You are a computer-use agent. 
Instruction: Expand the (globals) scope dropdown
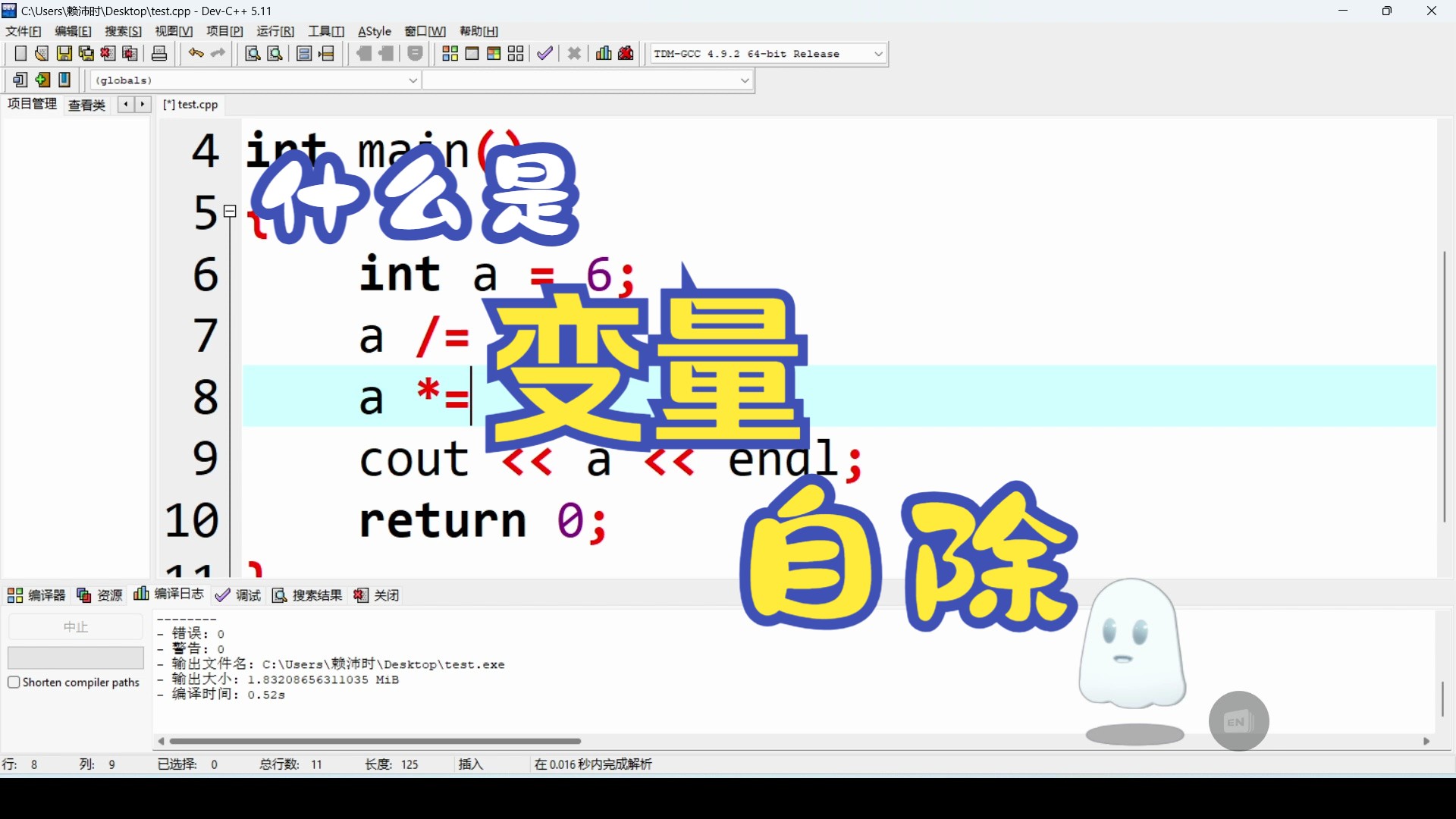pos(413,80)
